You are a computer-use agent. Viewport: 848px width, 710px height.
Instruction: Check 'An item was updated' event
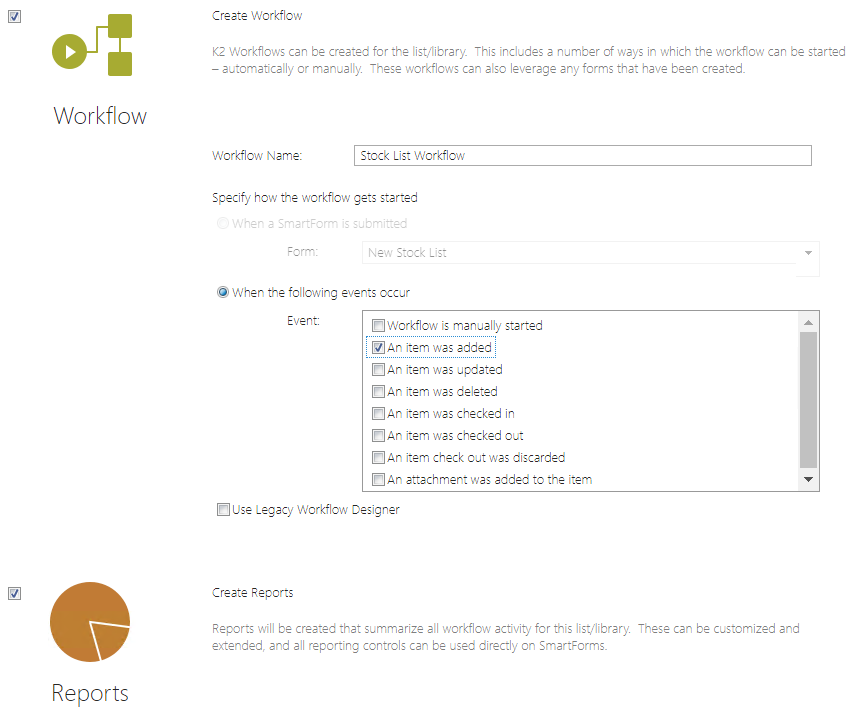point(378,370)
